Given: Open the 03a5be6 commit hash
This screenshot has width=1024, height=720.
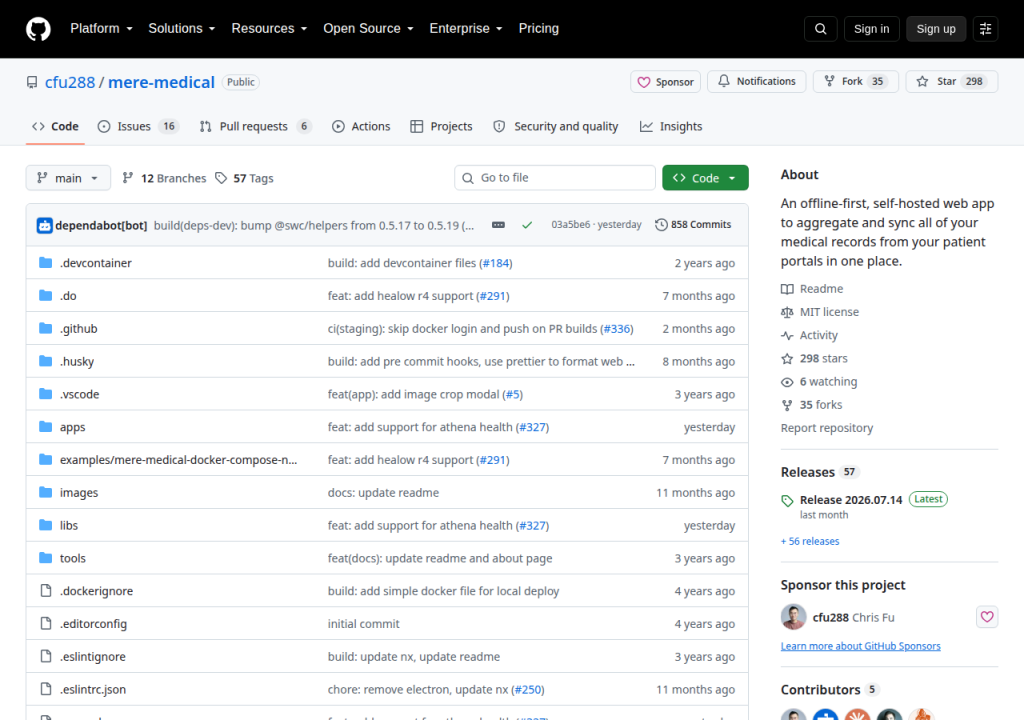Looking at the screenshot, I should click(x=570, y=224).
